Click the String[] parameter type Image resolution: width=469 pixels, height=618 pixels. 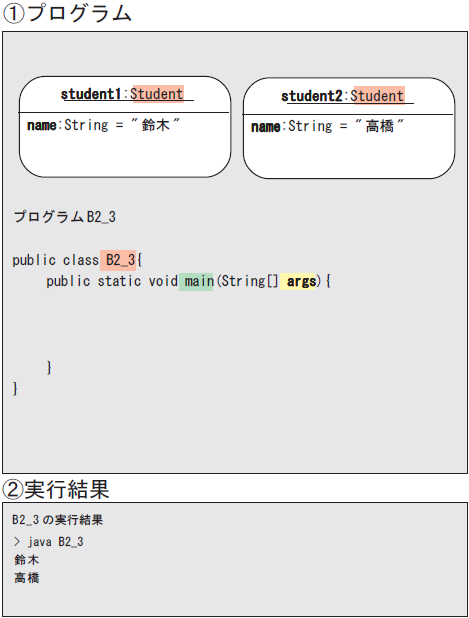(x=249, y=281)
